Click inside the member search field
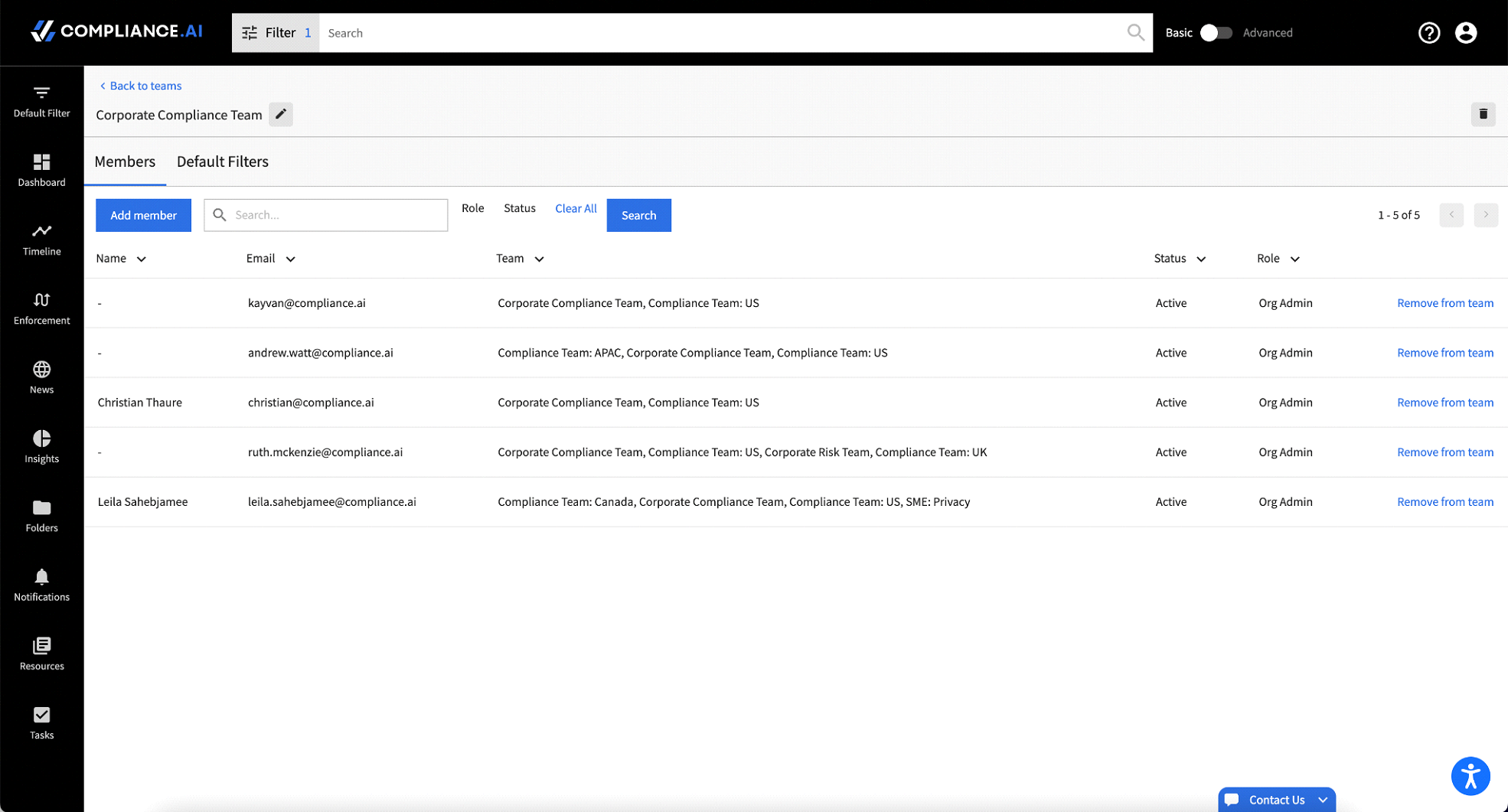The width and height of the screenshot is (1508, 812). (325, 215)
